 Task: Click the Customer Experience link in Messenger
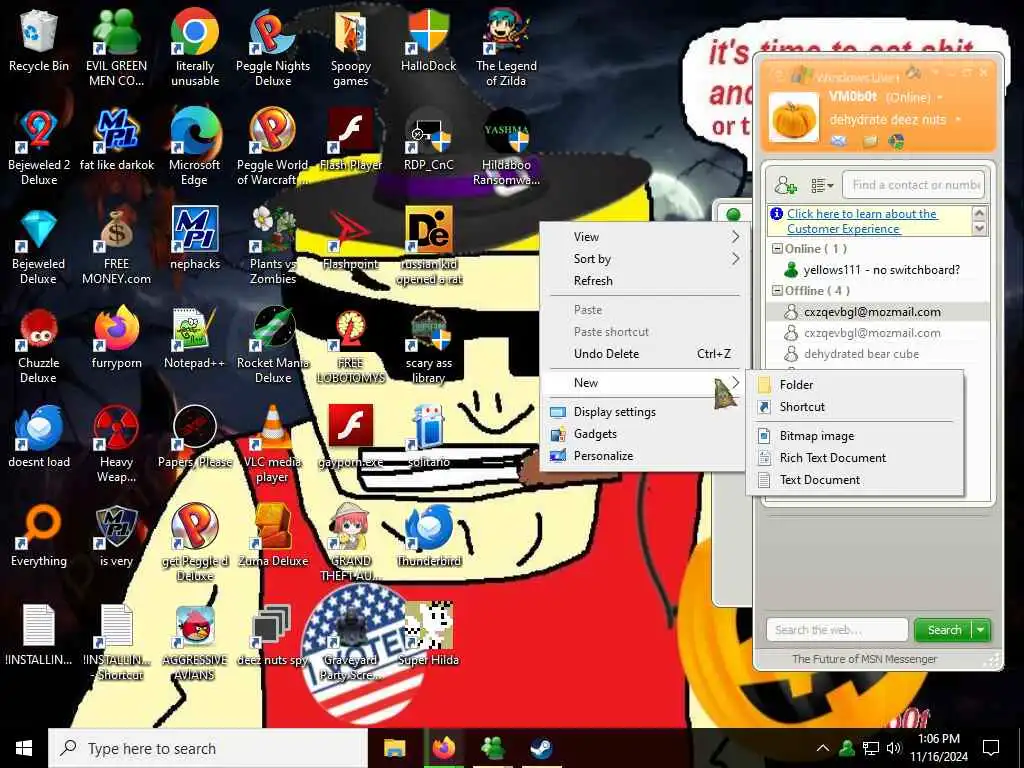point(862,221)
